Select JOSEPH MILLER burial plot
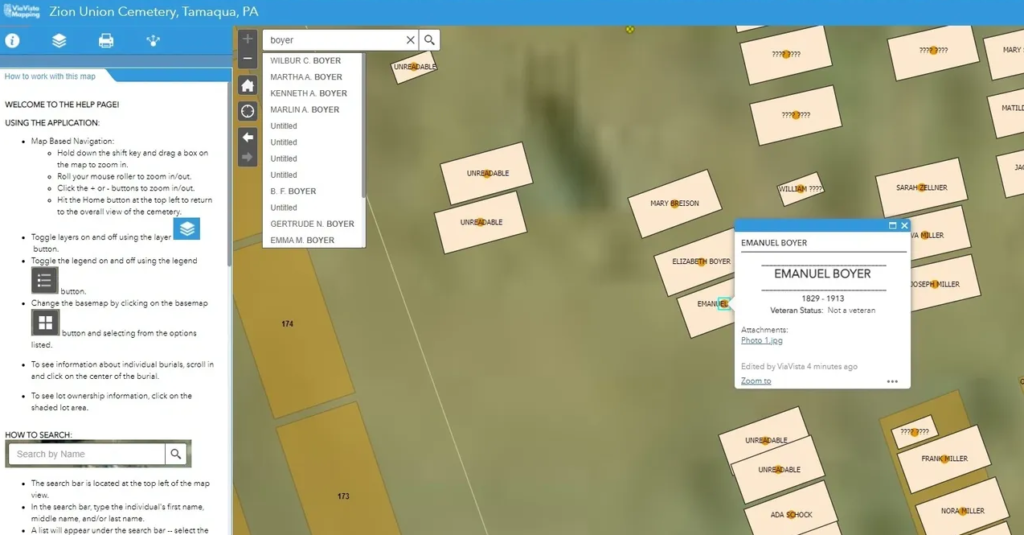 (x=944, y=284)
